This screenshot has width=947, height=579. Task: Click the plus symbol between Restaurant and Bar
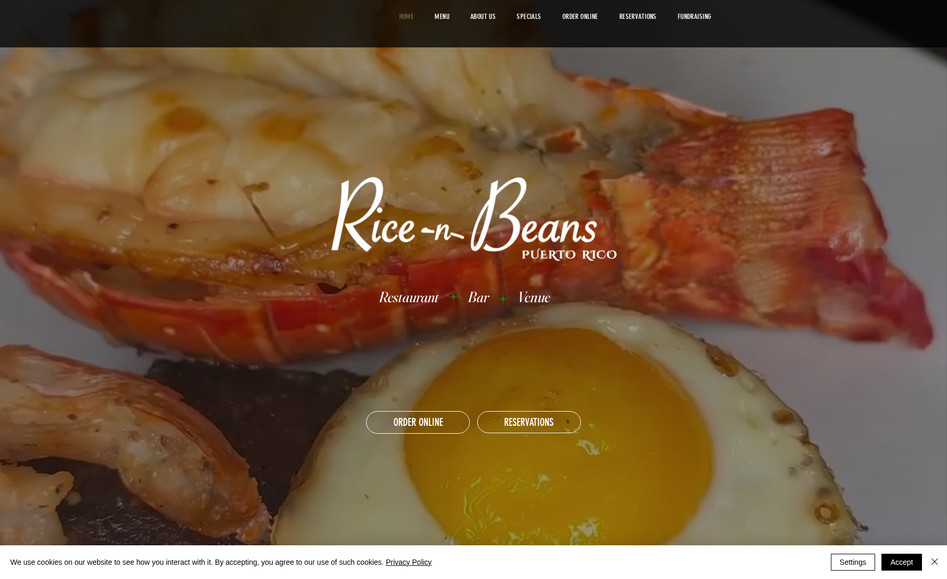(453, 296)
